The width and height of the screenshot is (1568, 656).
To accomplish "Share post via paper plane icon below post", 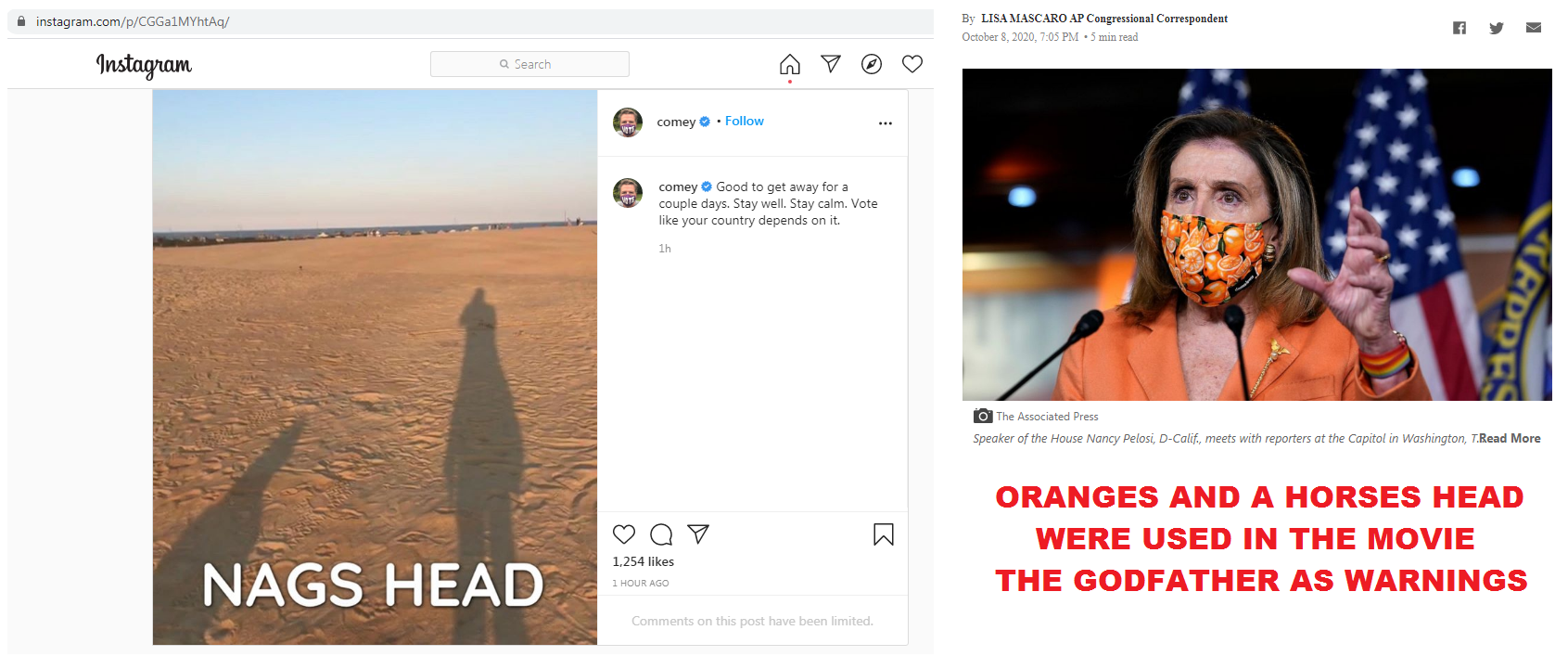I will pos(698,534).
